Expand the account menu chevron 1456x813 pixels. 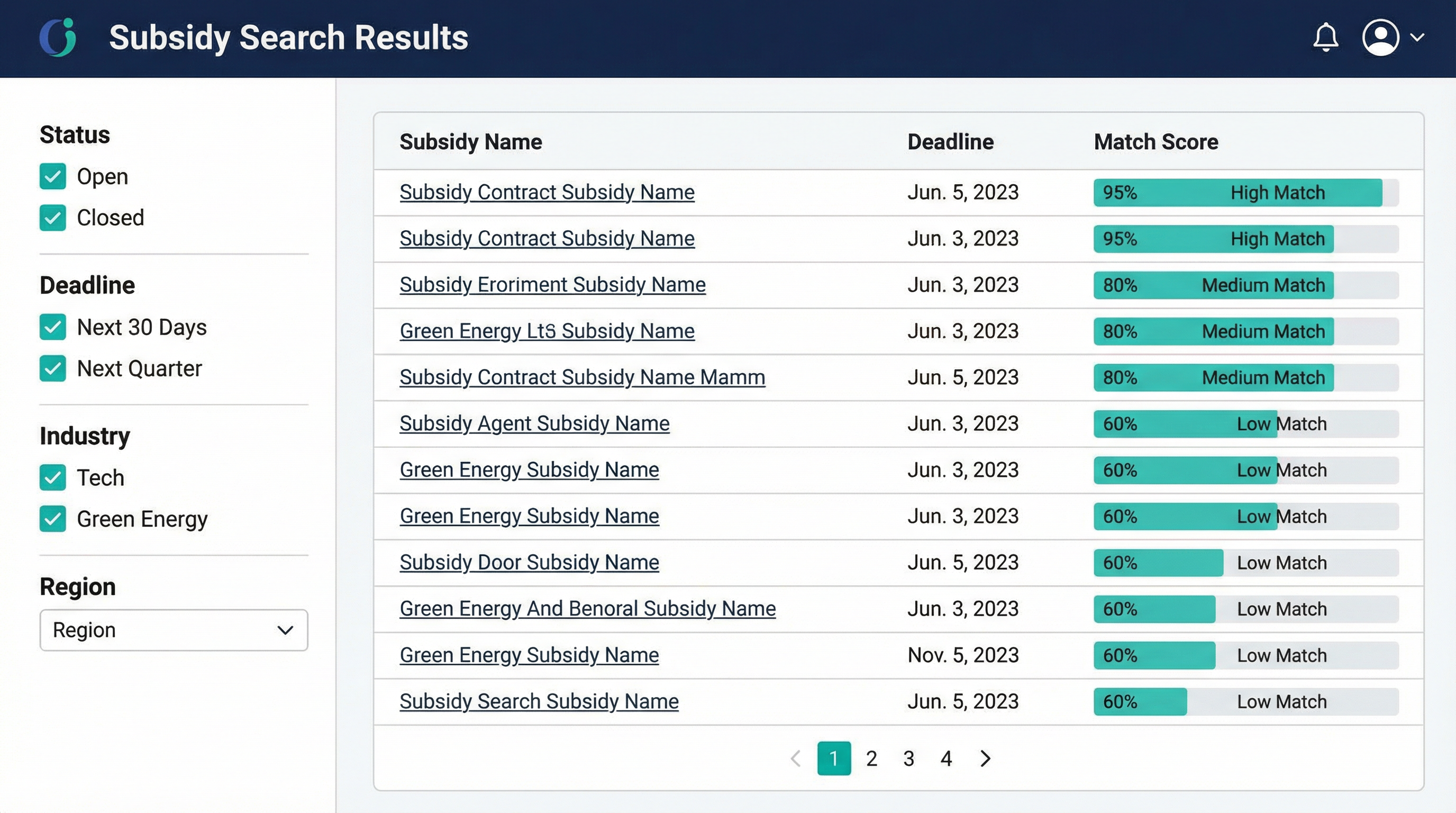(1417, 38)
